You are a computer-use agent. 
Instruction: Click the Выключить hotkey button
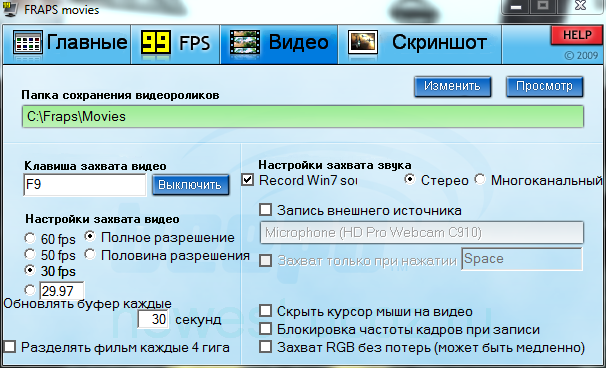pos(190,185)
